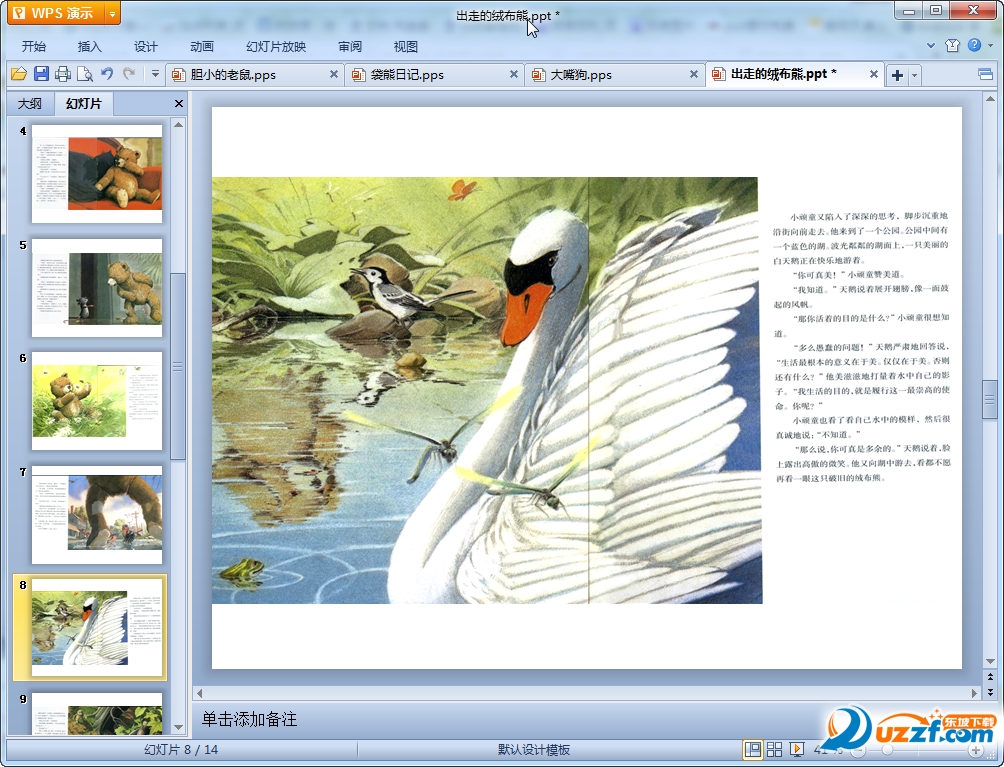This screenshot has height=767, width=1004.
Task: Switch to normal view icon
Action: pyautogui.click(x=752, y=749)
